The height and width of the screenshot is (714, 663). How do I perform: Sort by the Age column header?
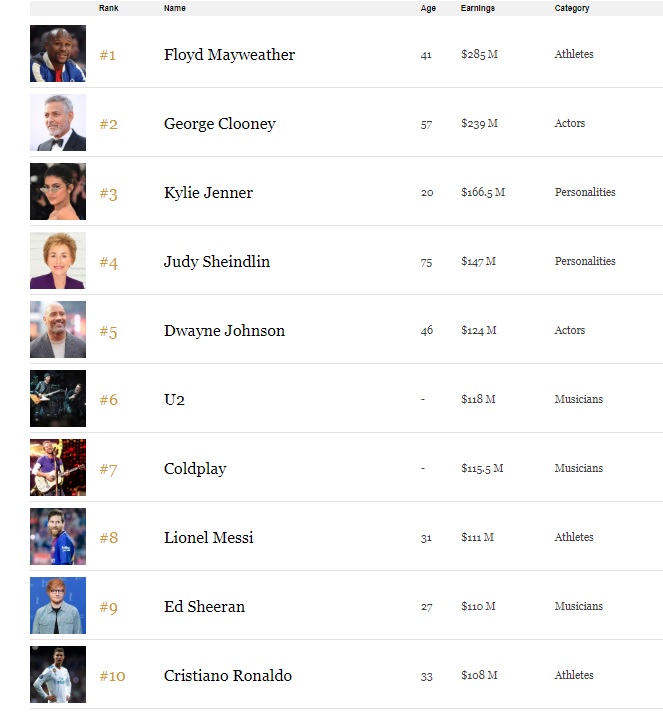pos(428,8)
